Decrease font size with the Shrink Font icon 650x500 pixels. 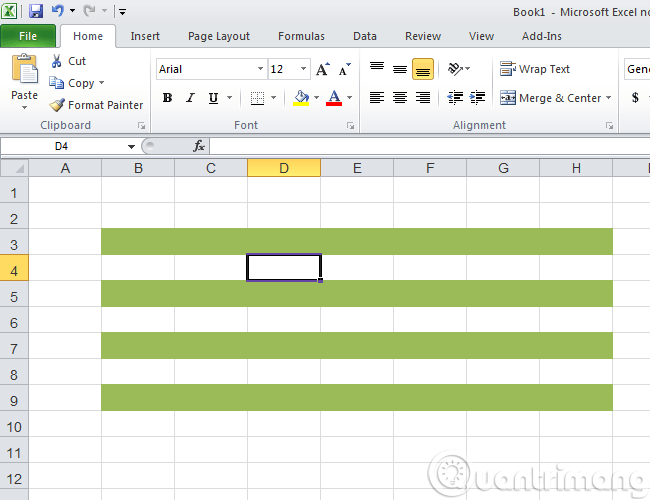coord(344,69)
